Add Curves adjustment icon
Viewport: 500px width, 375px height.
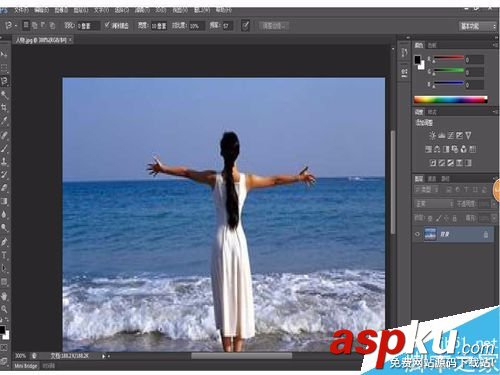coord(451,135)
